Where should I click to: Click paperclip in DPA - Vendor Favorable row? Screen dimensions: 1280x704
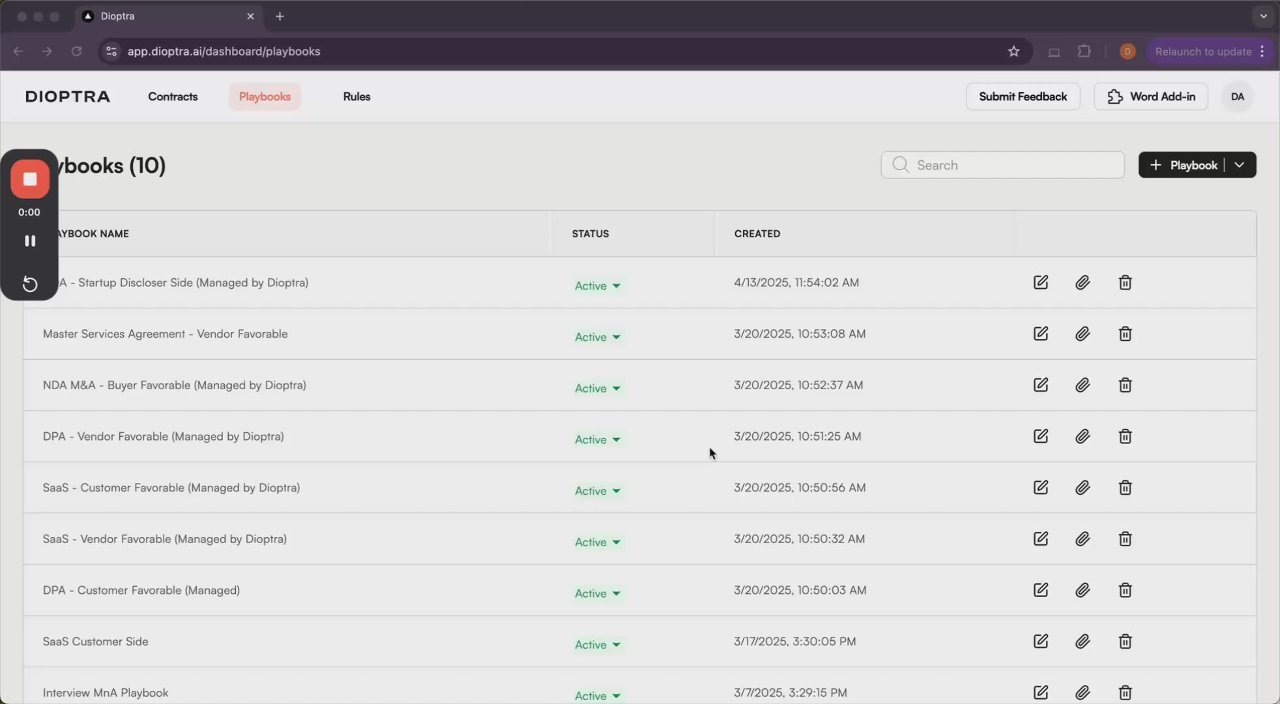[x=1082, y=436]
